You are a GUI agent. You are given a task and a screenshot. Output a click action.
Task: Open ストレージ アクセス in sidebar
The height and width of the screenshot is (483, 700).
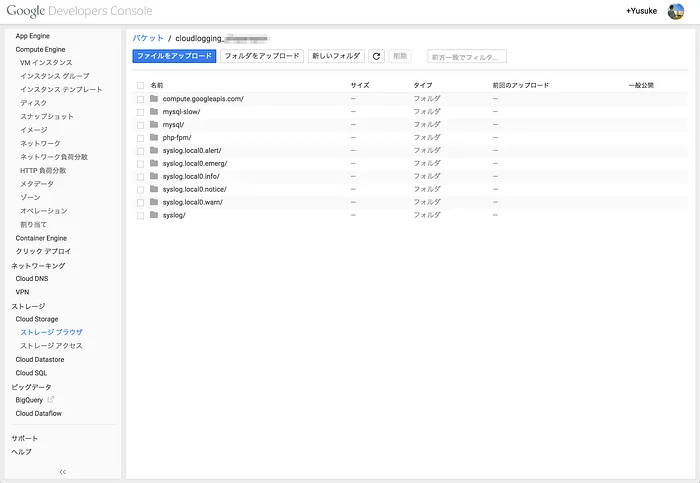tap(51, 346)
